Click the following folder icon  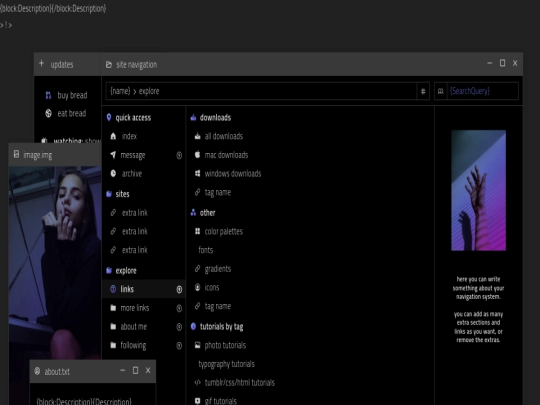[x=113, y=345]
